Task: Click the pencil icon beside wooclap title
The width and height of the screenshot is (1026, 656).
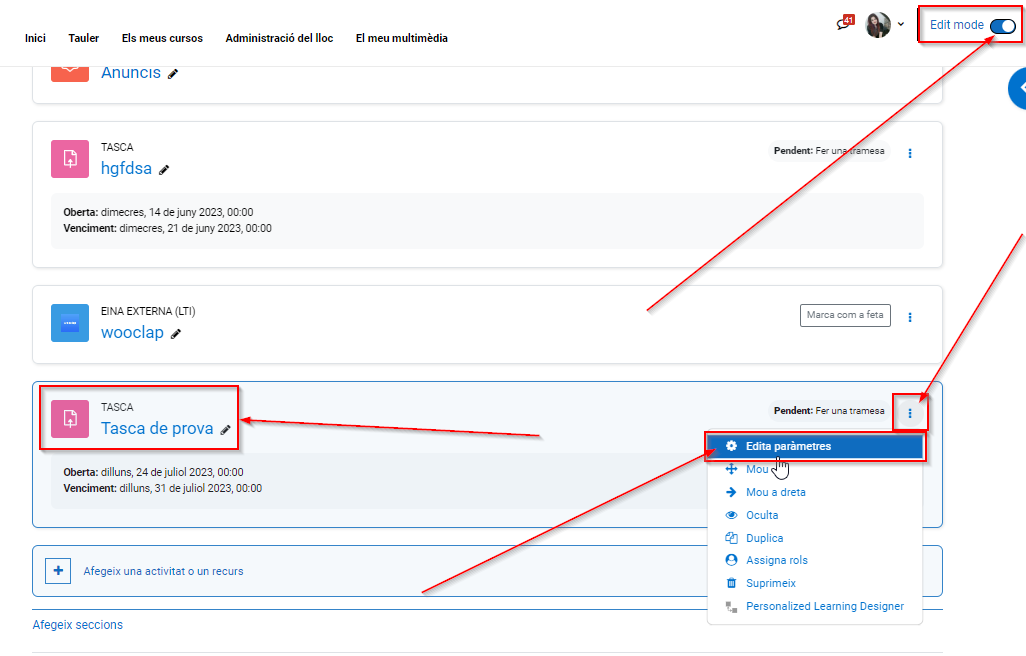Action: click(176, 334)
